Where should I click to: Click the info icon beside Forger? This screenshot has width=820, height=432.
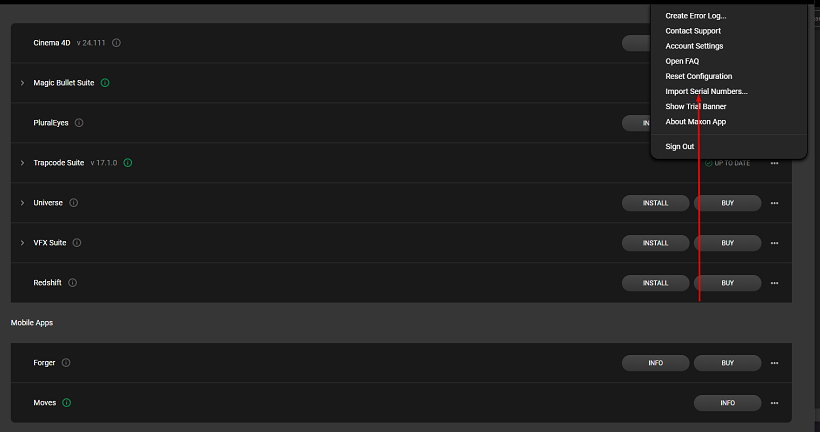pyautogui.click(x=66, y=362)
